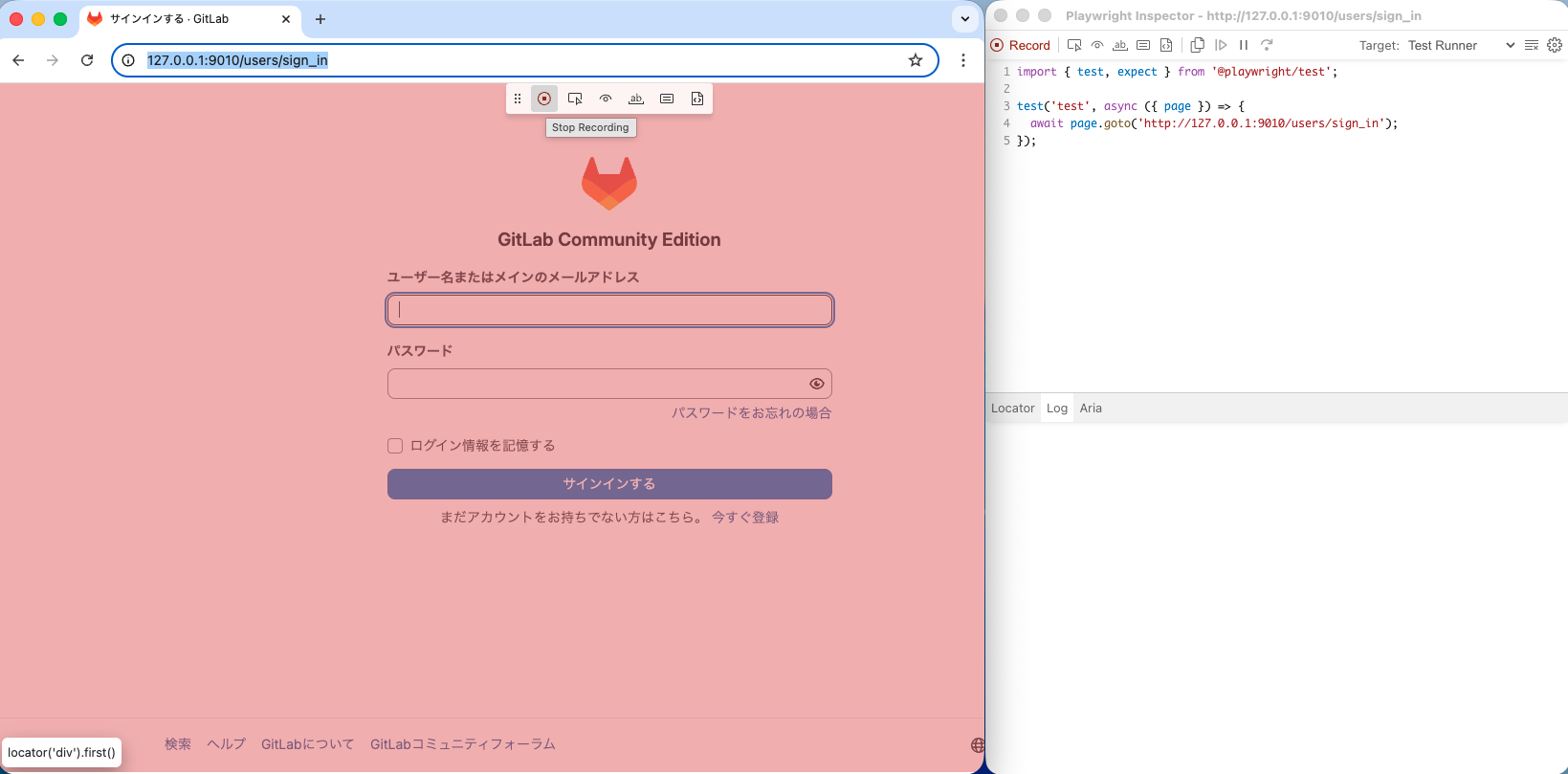Click Record button in Playwright Inspector
This screenshot has height=774, width=1568.
1021,45
